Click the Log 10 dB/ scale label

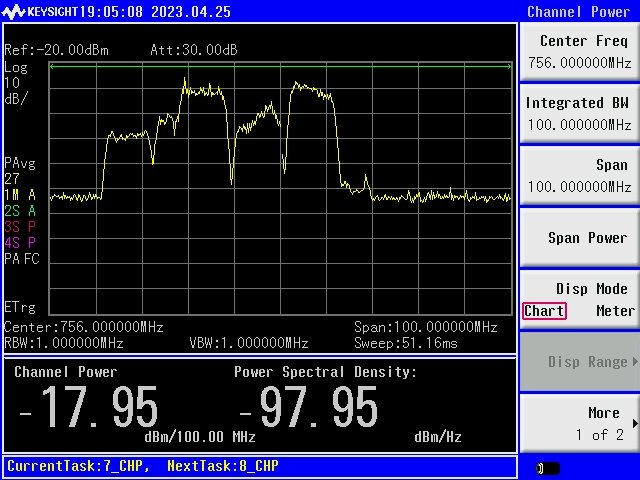point(17,82)
